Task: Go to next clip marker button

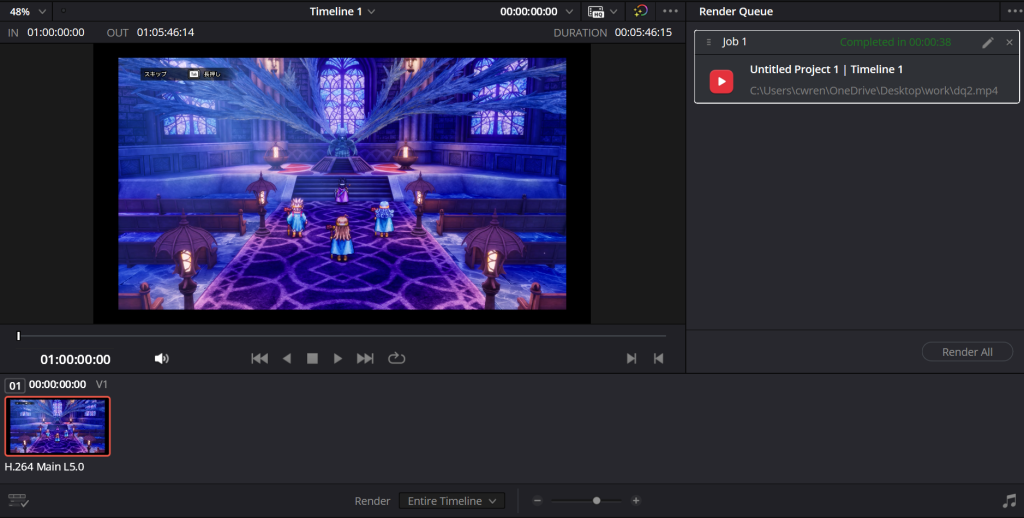Action: point(631,359)
